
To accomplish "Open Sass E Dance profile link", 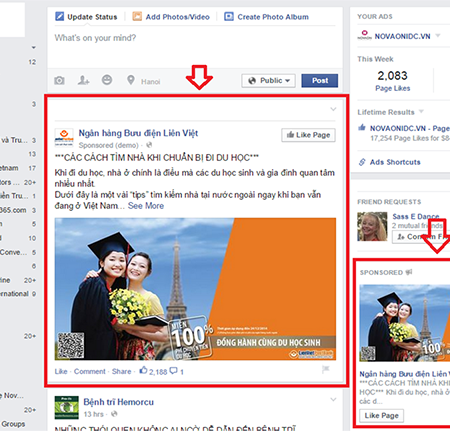I will pos(416,217).
